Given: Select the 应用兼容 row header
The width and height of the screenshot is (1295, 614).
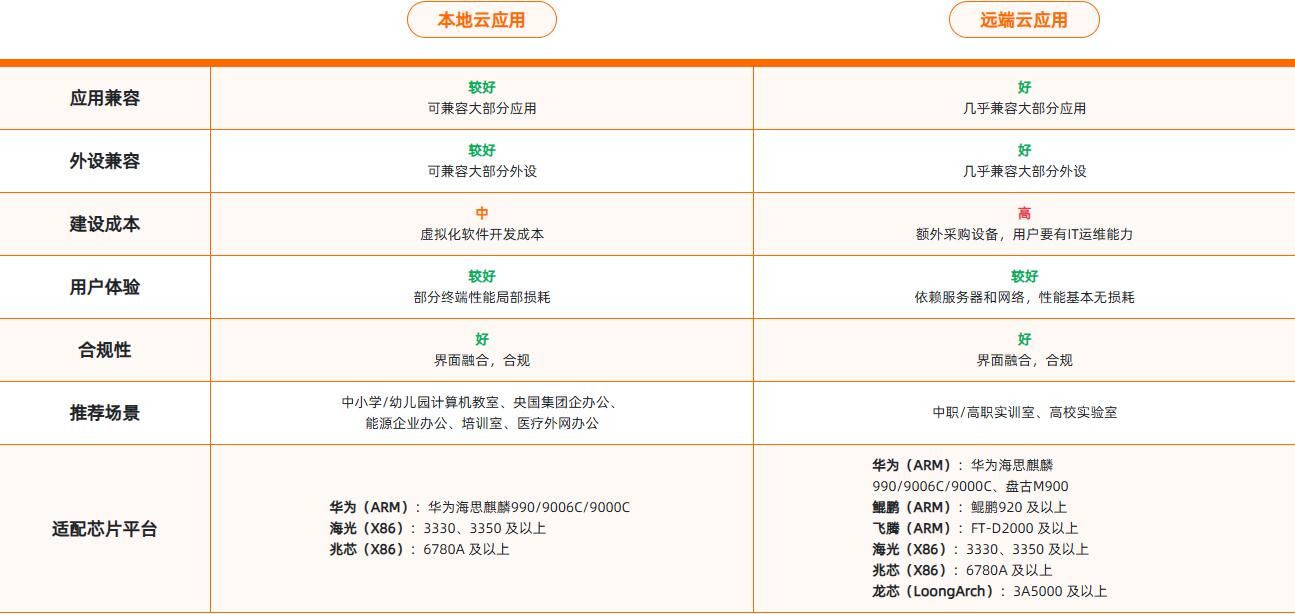Looking at the screenshot, I should click(x=105, y=98).
